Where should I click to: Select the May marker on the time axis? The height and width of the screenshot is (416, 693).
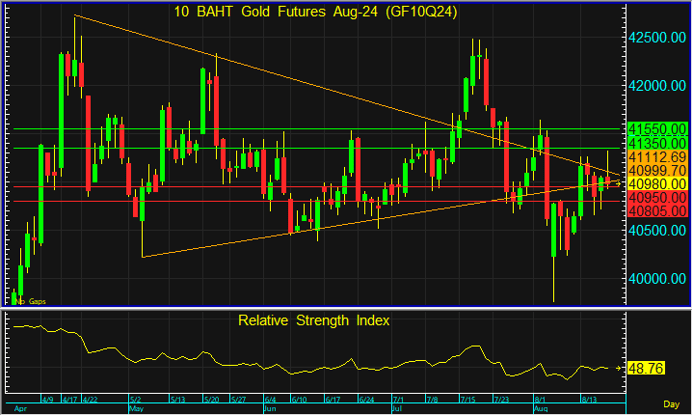tap(138, 410)
